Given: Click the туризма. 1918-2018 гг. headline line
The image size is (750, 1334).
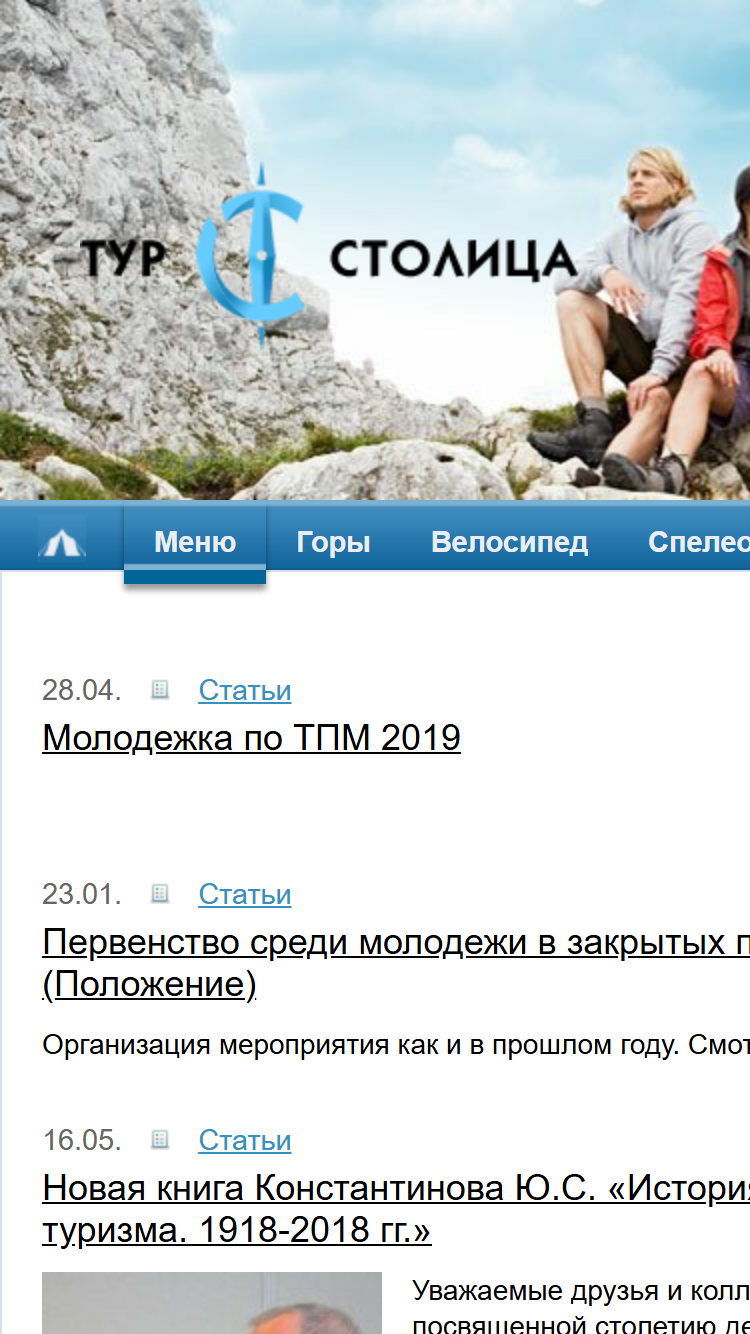Looking at the screenshot, I should click(x=237, y=1231).
